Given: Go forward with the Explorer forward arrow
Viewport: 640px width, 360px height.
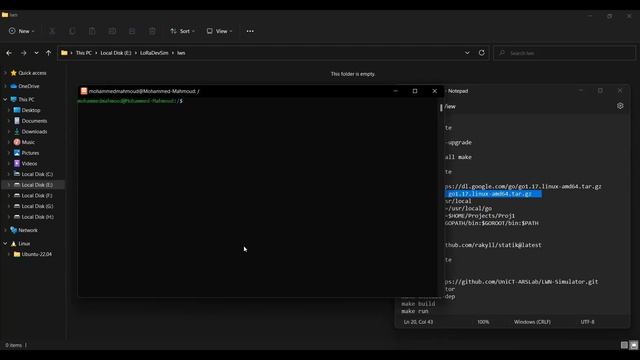Looking at the screenshot, I should click(24, 53).
